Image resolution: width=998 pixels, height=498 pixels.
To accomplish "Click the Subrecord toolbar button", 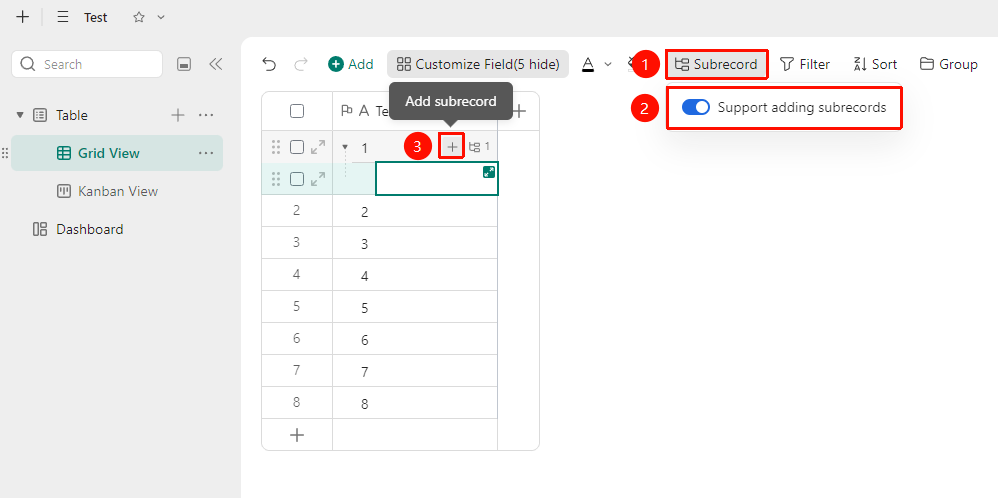I will point(717,64).
